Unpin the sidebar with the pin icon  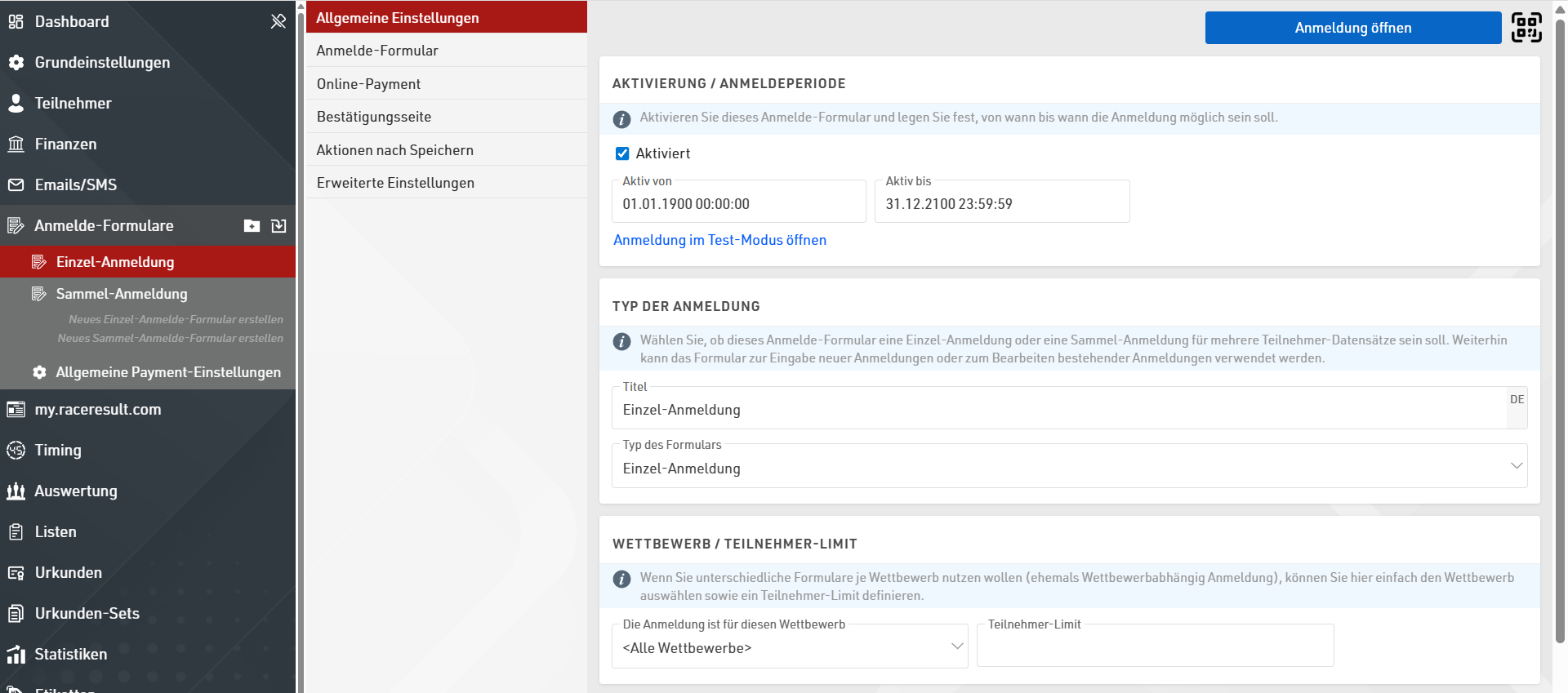coord(278,21)
